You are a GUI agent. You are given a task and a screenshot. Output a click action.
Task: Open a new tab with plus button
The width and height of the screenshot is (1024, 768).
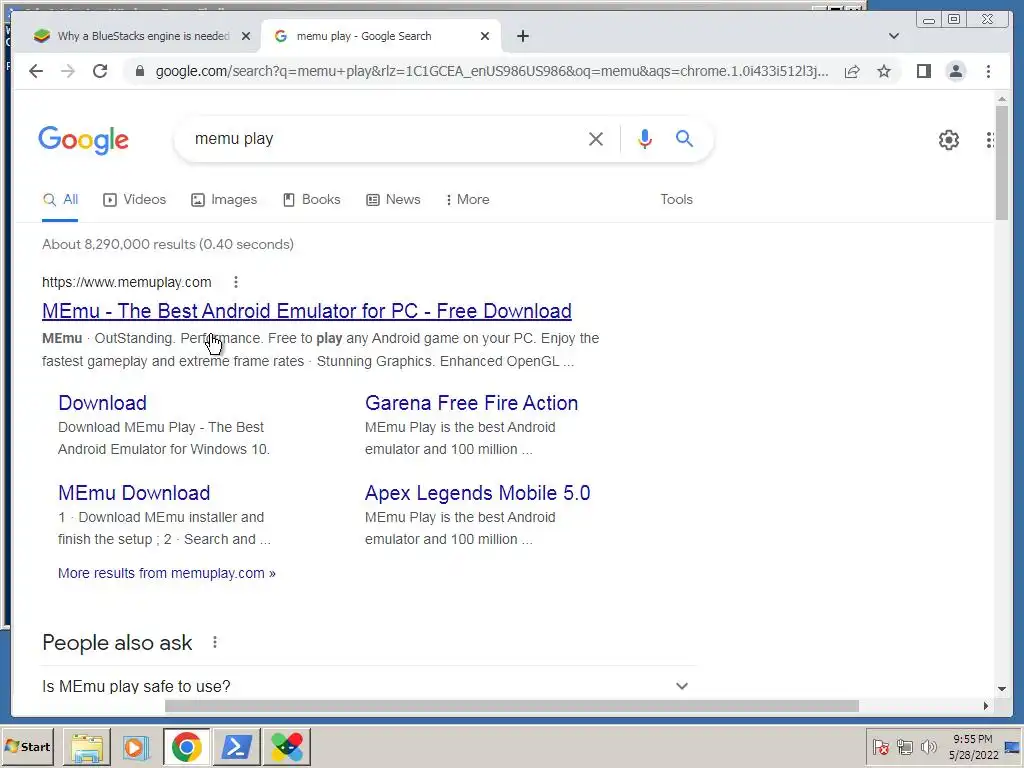[522, 36]
